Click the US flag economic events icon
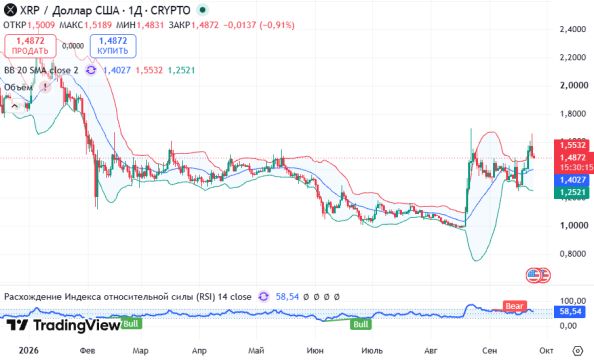The height and width of the screenshot is (360, 594). [x=533, y=275]
